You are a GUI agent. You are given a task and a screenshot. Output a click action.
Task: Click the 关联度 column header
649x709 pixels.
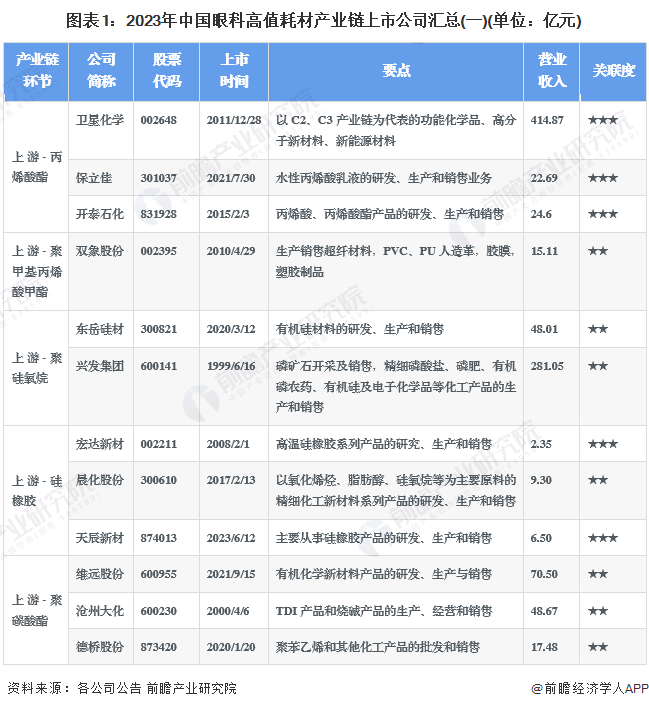614,71
